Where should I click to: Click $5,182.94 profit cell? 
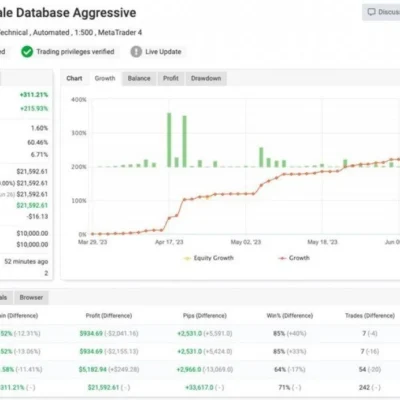point(93,369)
